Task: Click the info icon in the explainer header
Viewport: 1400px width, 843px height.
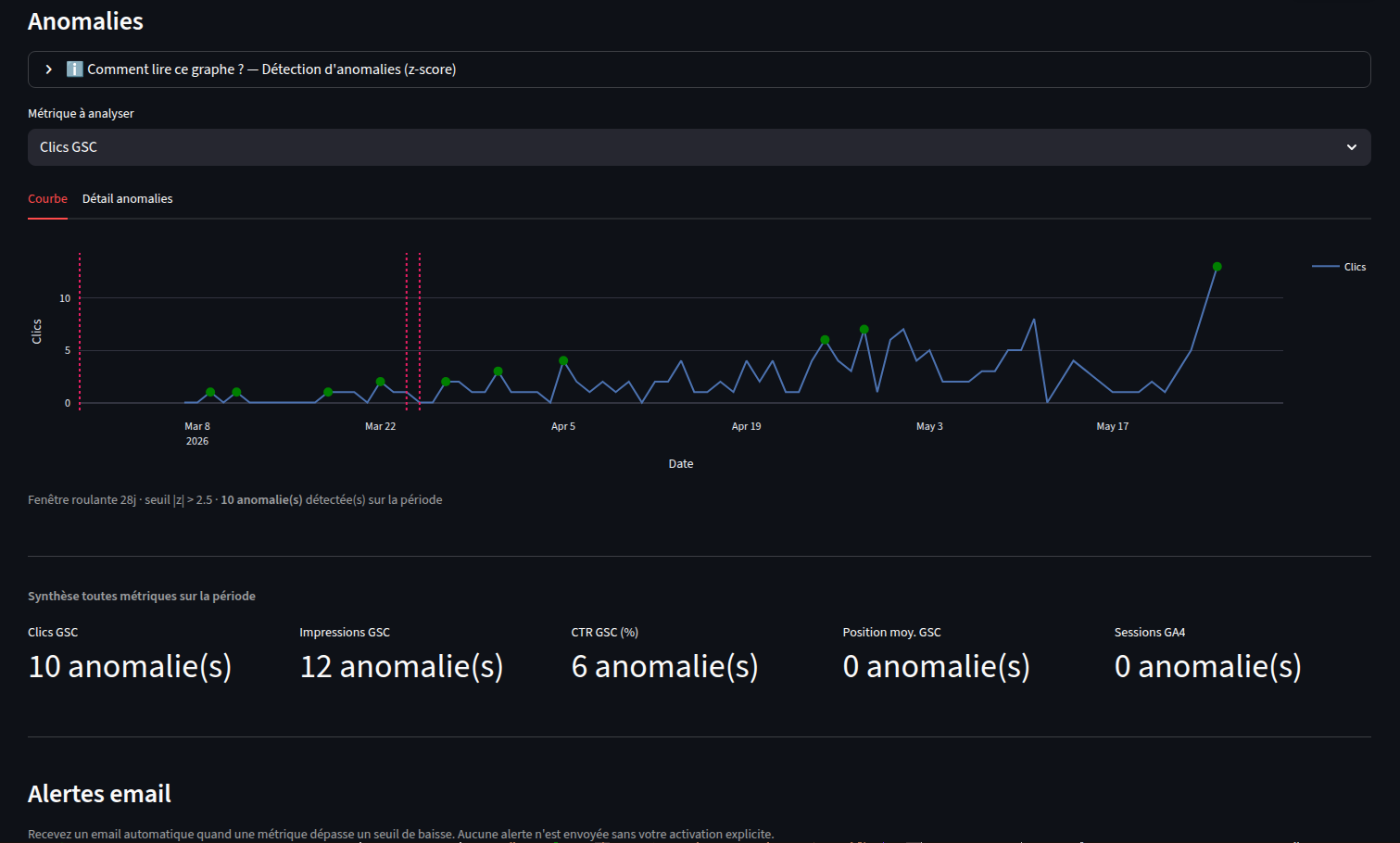Action: click(75, 69)
